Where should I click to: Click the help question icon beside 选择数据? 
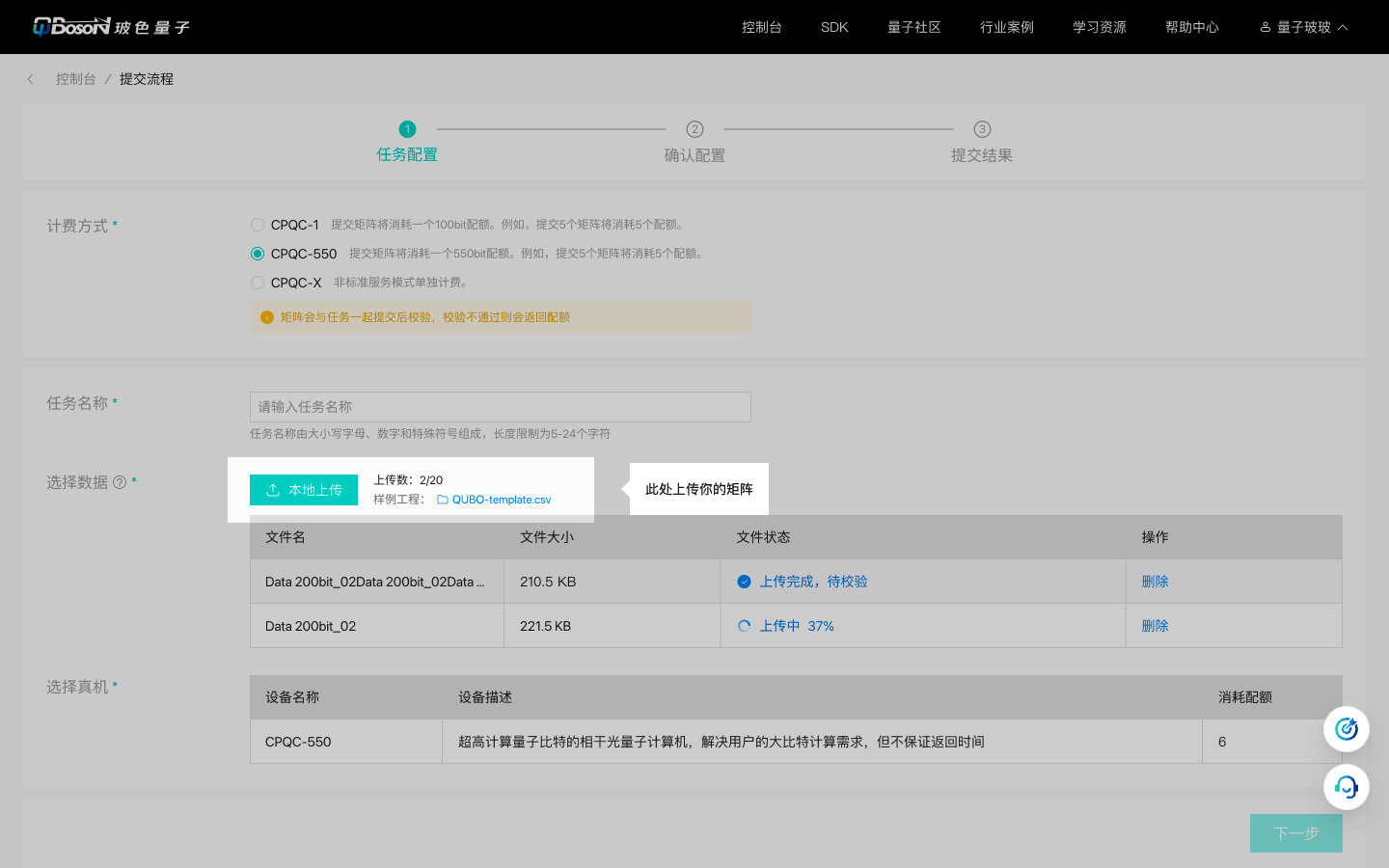tap(120, 482)
